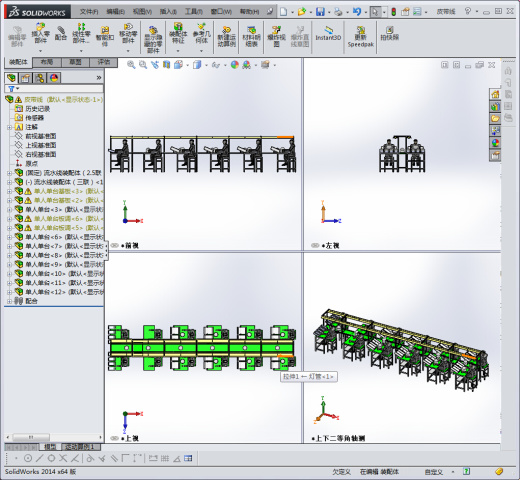Click the Zoom to Fit magnifier icon
The height and width of the screenshot is (480, 520).
pos(131,65)
